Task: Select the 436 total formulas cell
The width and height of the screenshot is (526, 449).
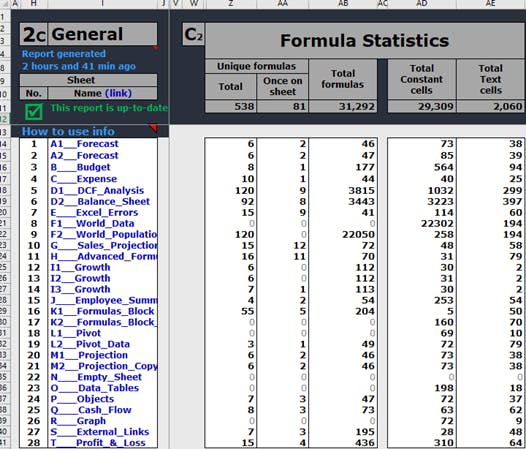Action: (x=343, y=443)
